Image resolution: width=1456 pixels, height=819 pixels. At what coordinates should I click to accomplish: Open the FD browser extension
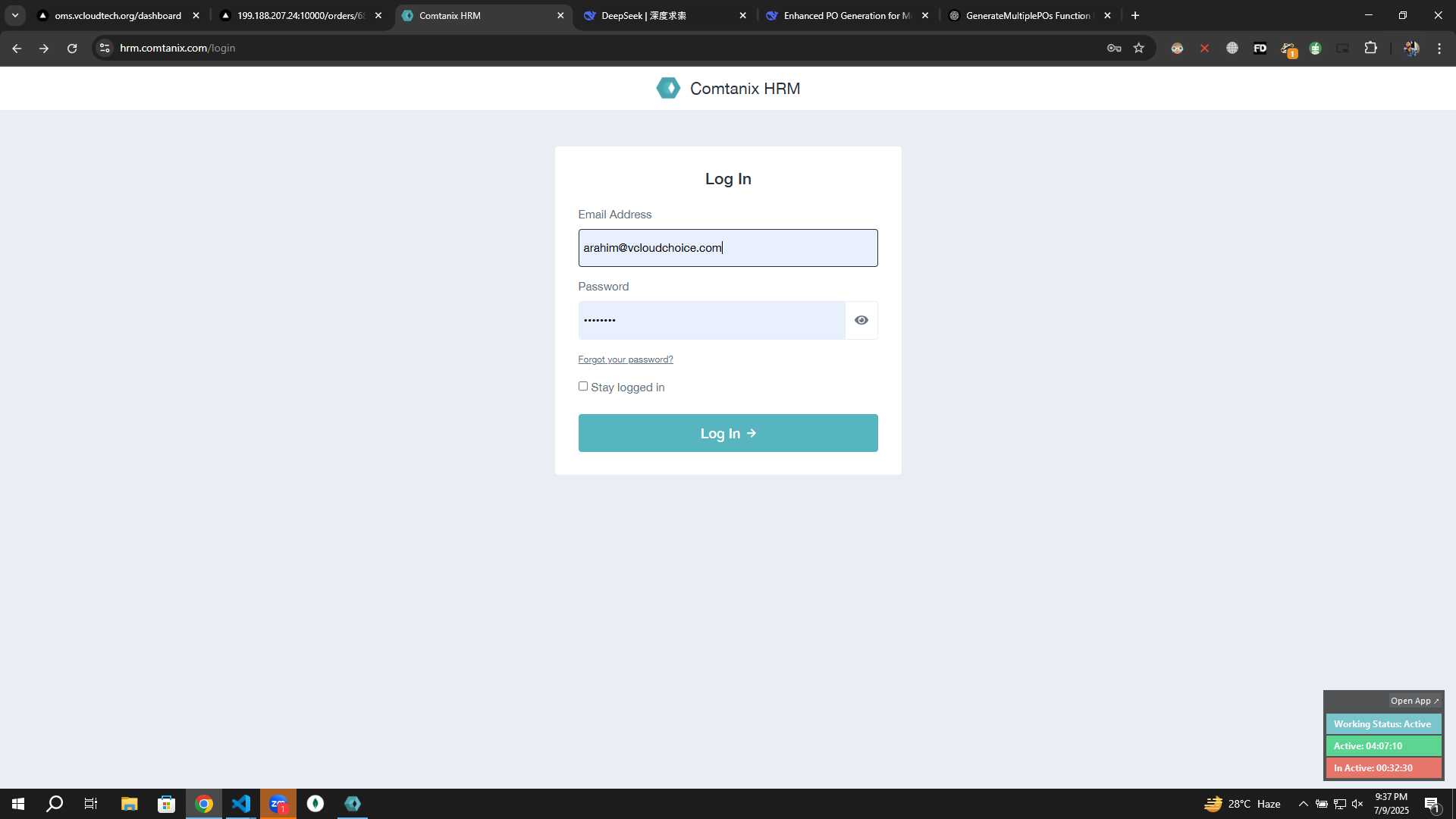[1260, 48]
